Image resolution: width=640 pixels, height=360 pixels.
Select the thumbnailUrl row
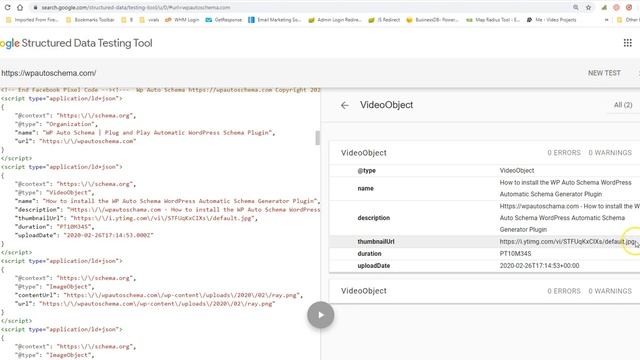[x=484, y=242]
